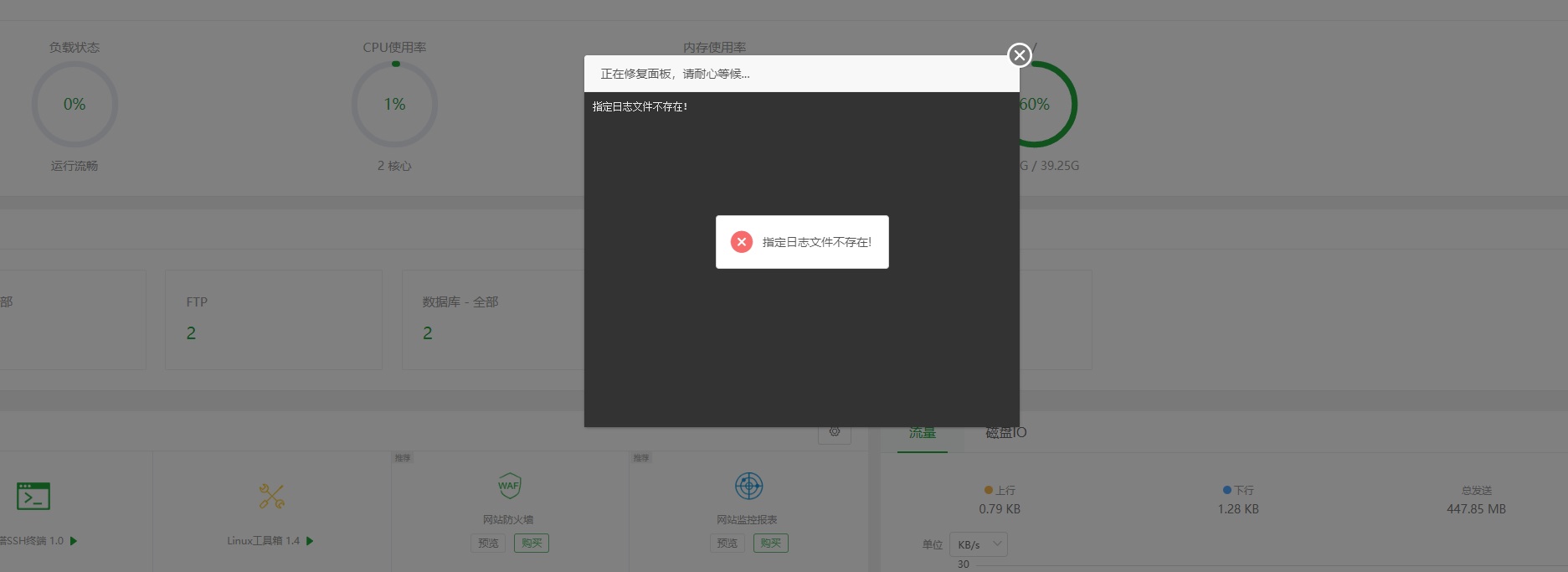The height and width of the screenshot is (572, 1568).
Task: Click the 总发送 447.85 MB value
Action: [1476, 509]
